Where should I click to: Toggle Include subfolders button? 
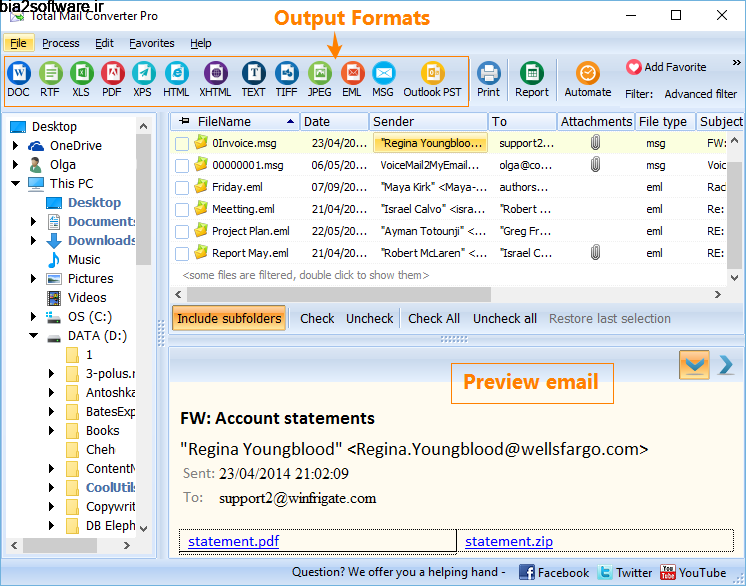(x=229, y=318)
